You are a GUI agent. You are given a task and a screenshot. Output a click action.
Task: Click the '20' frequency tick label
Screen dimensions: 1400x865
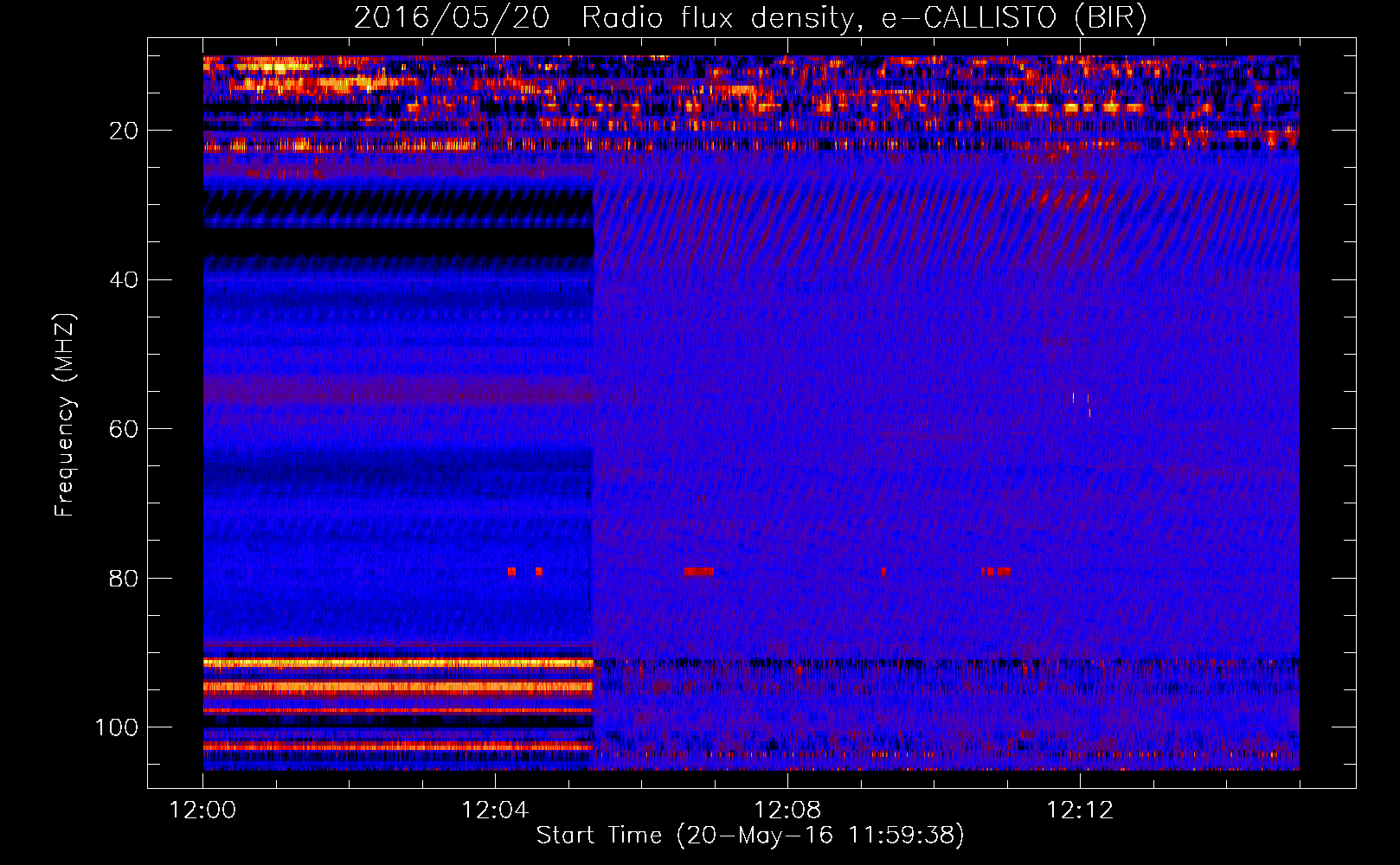pyautogui.click(x=125, y=131)
